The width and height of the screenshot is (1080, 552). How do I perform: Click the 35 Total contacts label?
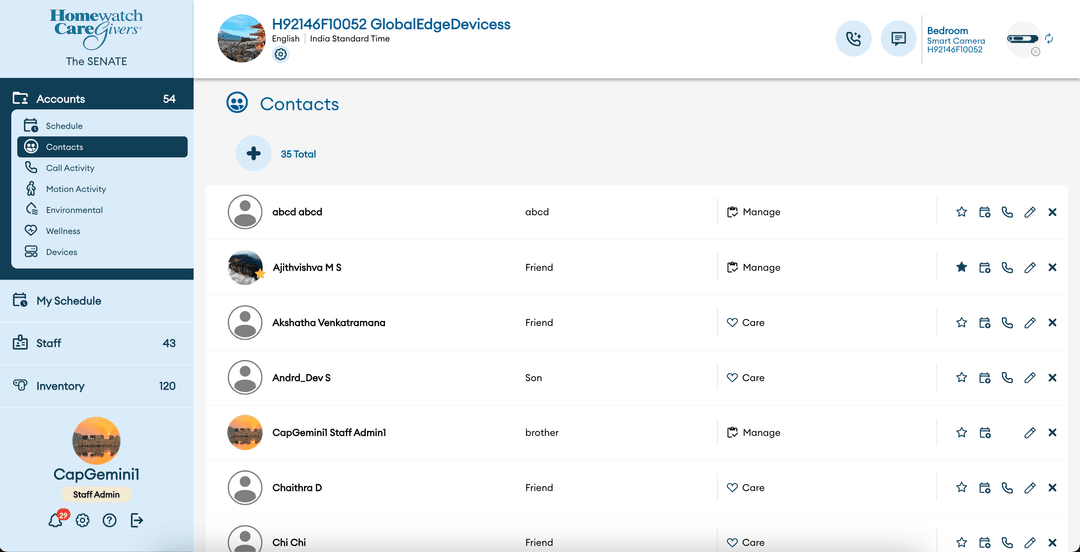click(298, 154)
